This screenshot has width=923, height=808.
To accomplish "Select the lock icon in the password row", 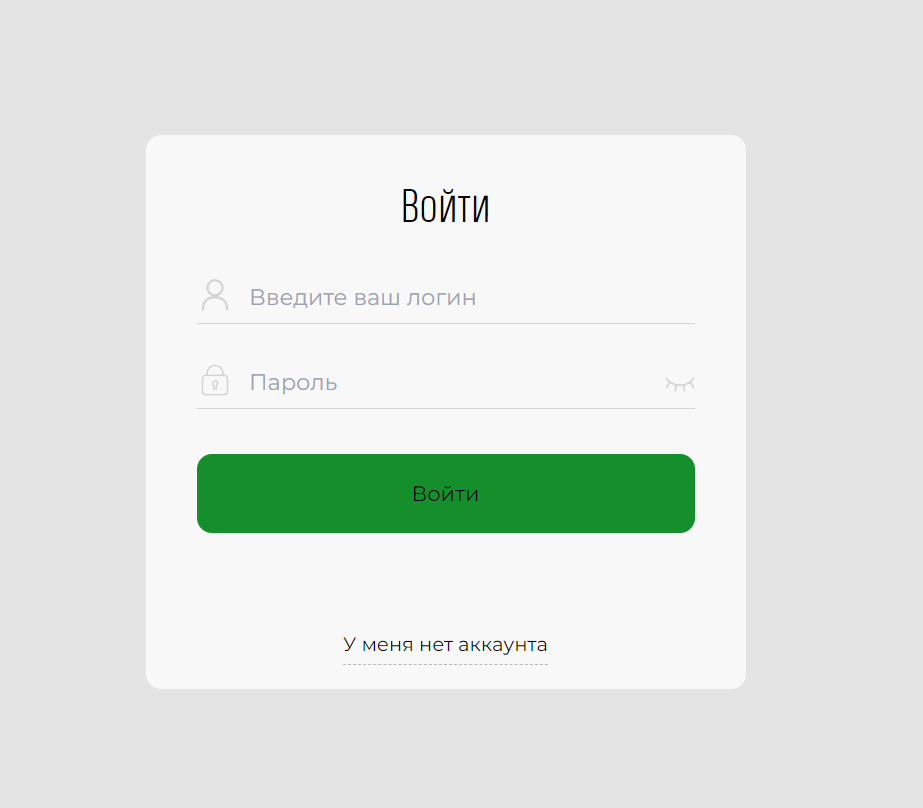I will click(x=215, y=380).
